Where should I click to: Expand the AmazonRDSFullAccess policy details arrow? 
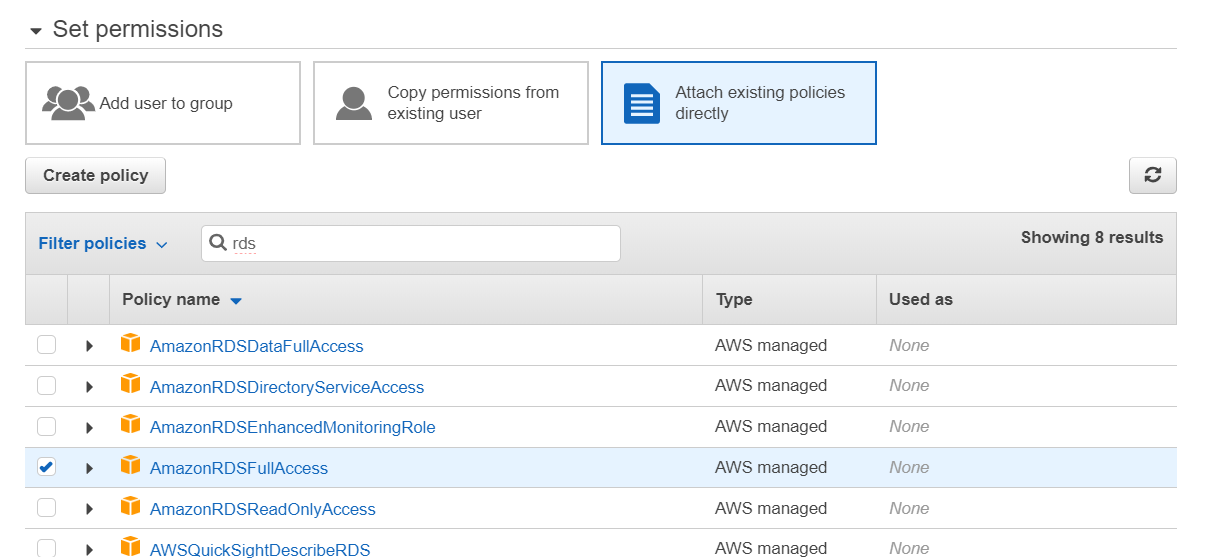[89, 468]
